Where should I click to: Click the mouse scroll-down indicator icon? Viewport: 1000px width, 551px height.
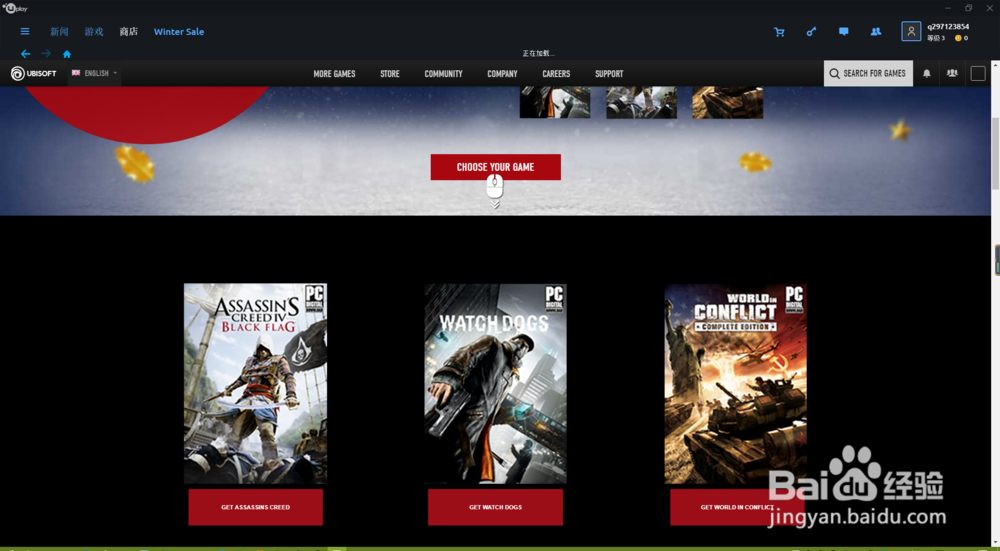[495, 191]
